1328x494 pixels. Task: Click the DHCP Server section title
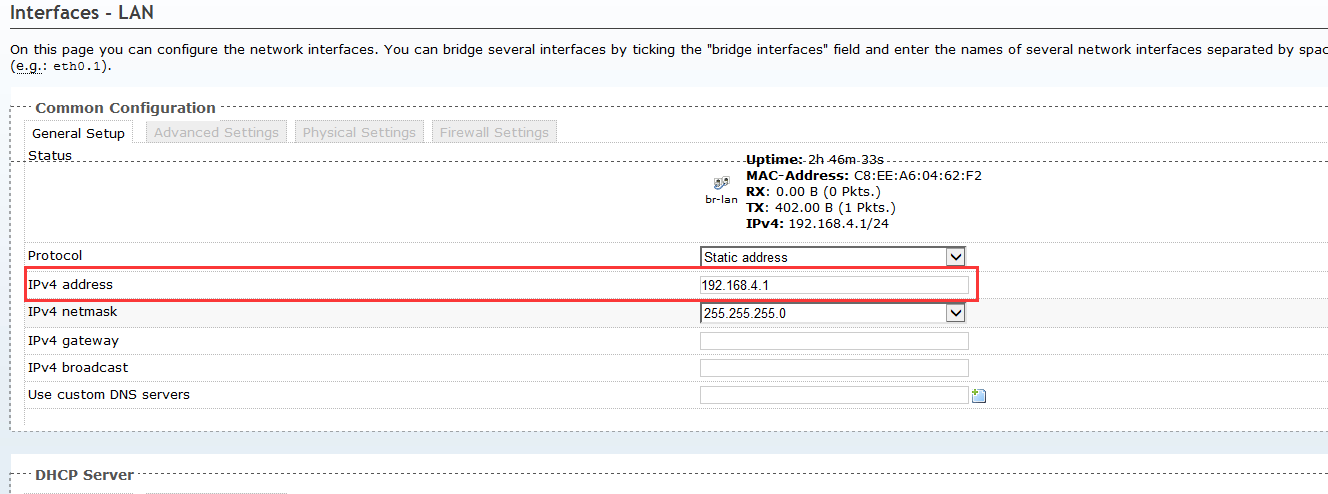(x=84, y=475)
